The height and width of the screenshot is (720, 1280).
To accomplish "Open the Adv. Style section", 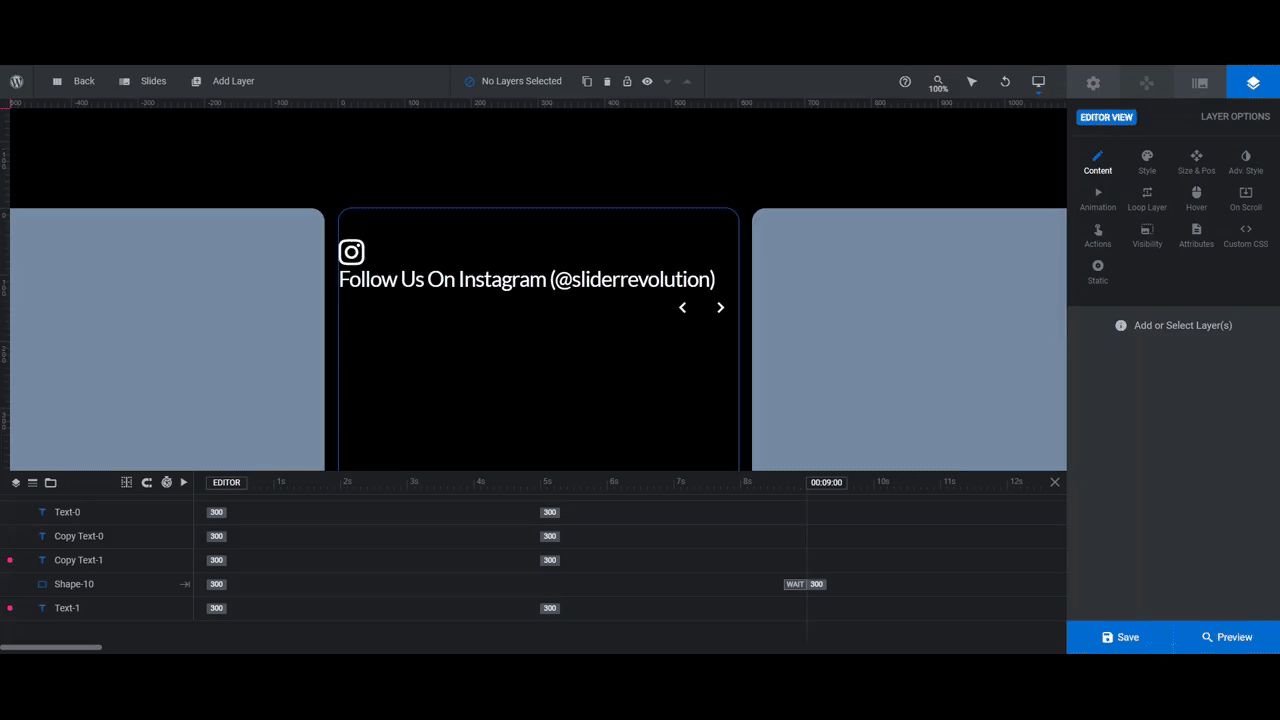I will [x=1246, y=162].
